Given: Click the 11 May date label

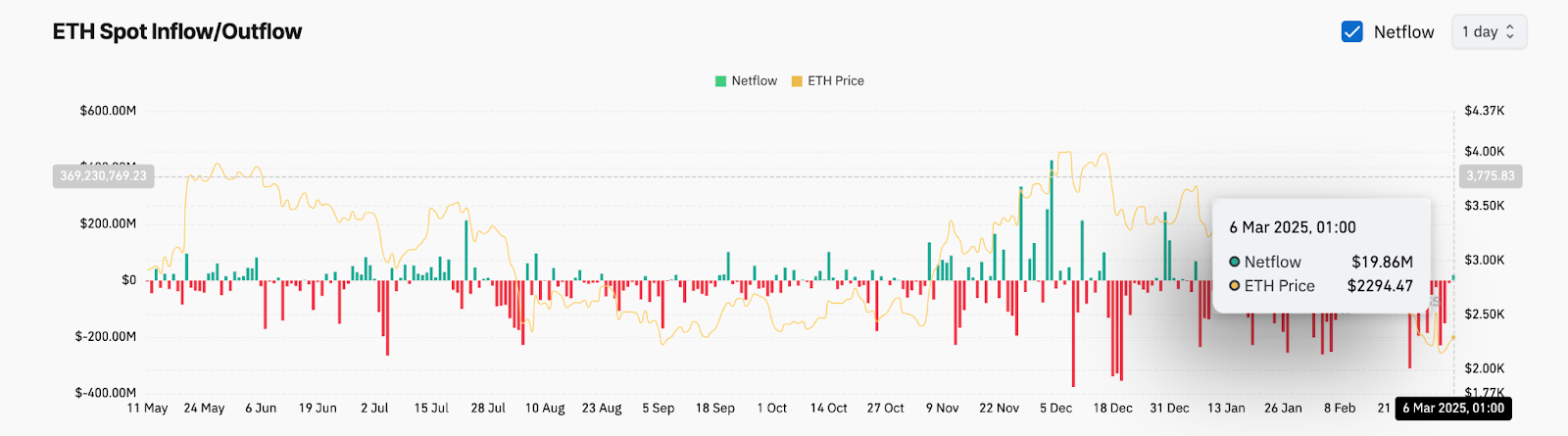Looking at the screenshot, I should click(148, 408).
